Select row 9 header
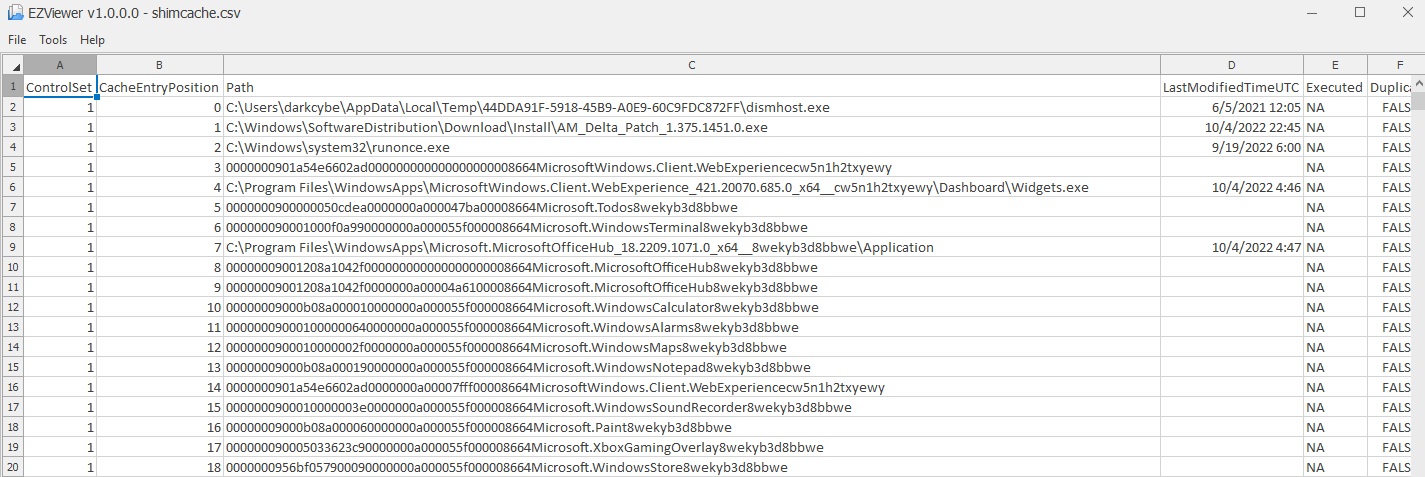 click(x=11, y=247)
